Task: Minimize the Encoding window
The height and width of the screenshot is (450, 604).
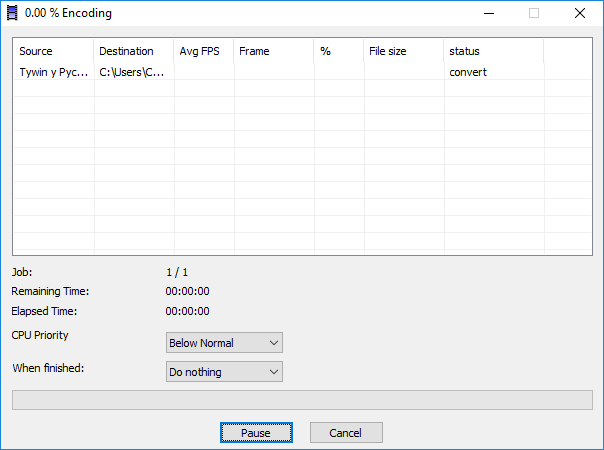Action: pos(489,13)
